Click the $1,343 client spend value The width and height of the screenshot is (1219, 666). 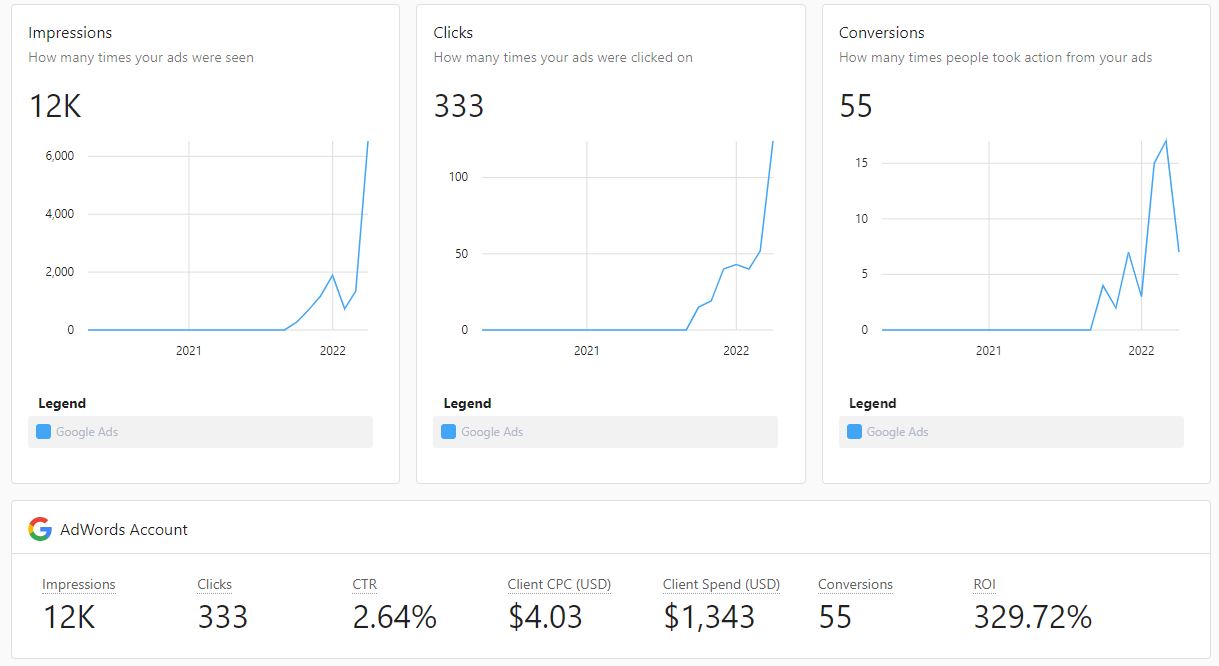pyautogui.click(x=709, y=617)
